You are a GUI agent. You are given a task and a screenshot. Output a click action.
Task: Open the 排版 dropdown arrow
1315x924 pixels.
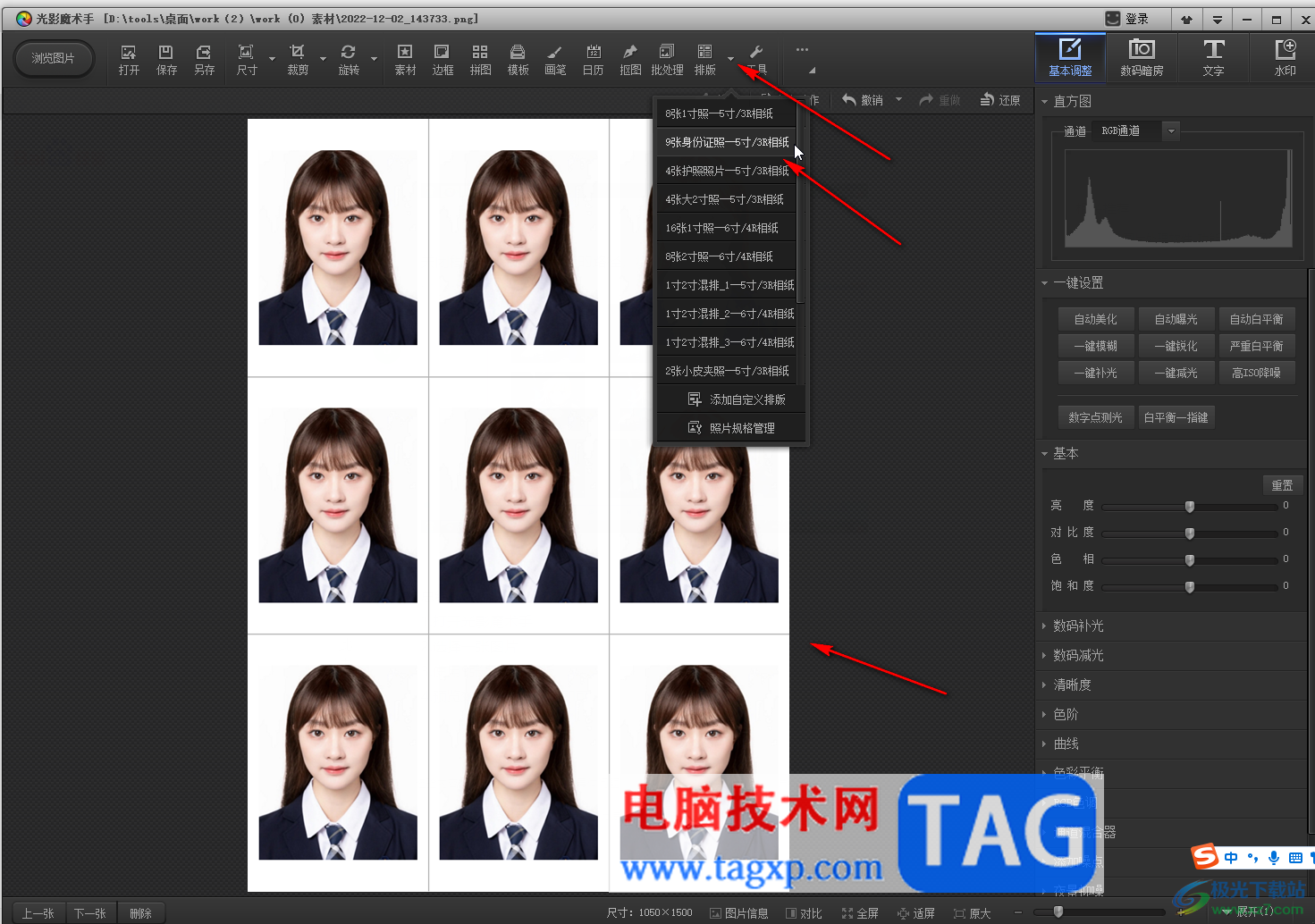click(x=730, y=60)
